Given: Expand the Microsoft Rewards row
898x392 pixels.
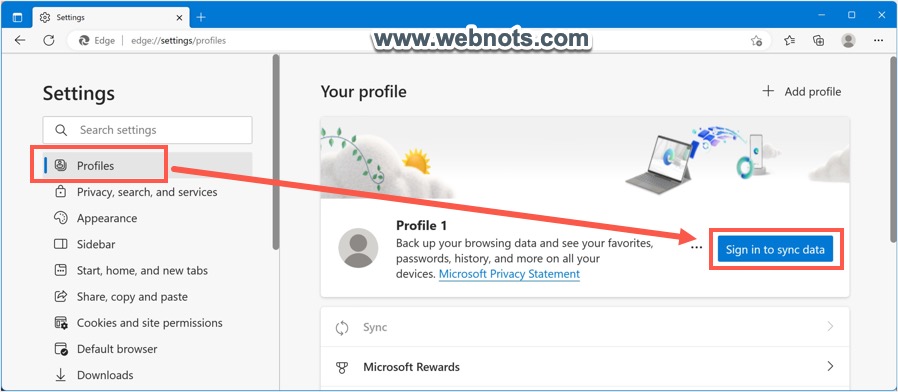Looking at the screenshot, I should point(585,366).
